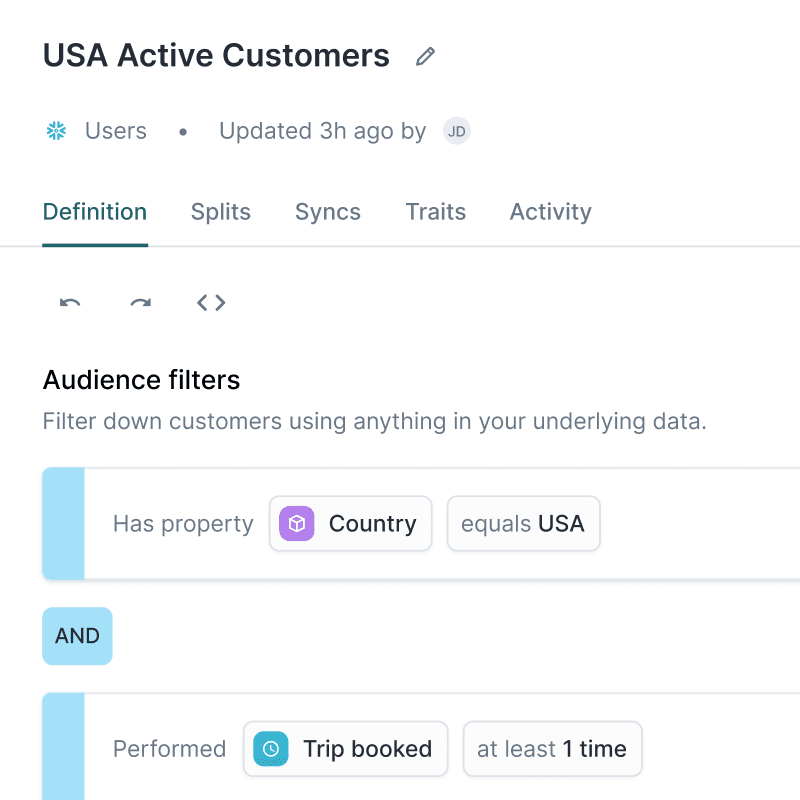Click the JD avatar icon

click(456, 131)
